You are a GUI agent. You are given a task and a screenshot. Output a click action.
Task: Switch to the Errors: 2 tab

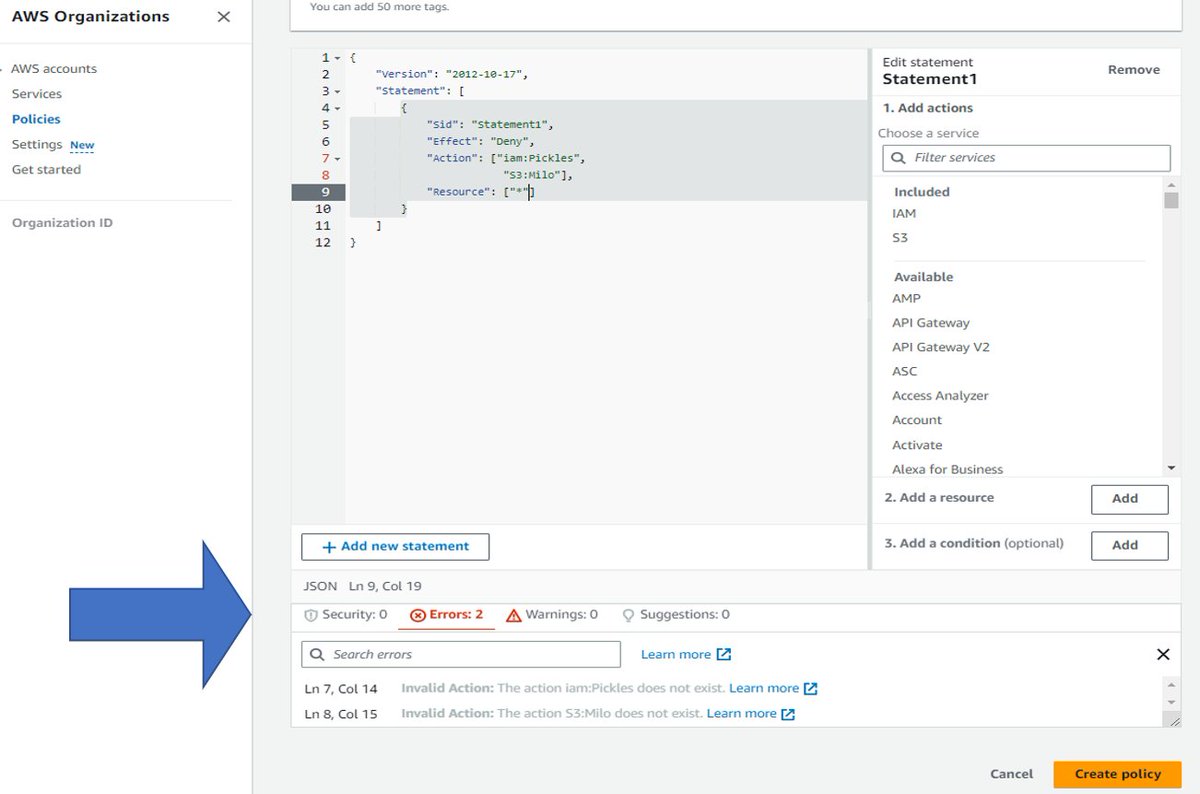[x=447, y=615]
